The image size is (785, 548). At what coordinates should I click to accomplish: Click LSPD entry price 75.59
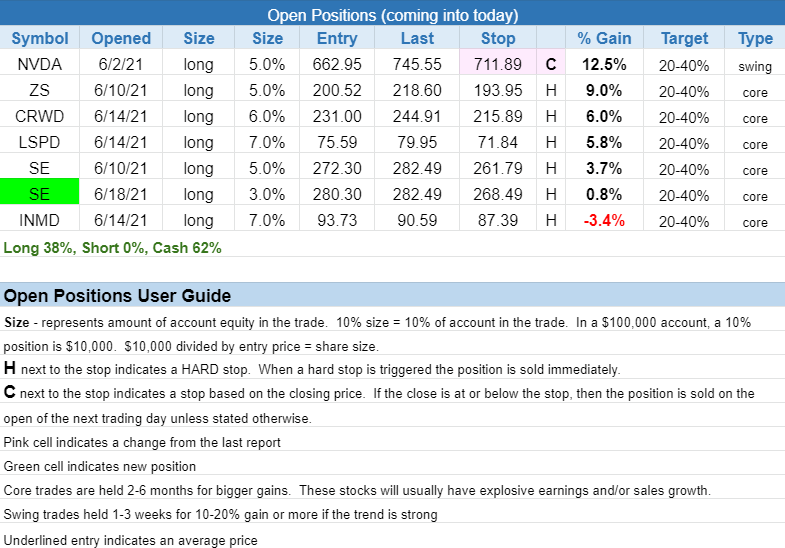pos(337,142)
